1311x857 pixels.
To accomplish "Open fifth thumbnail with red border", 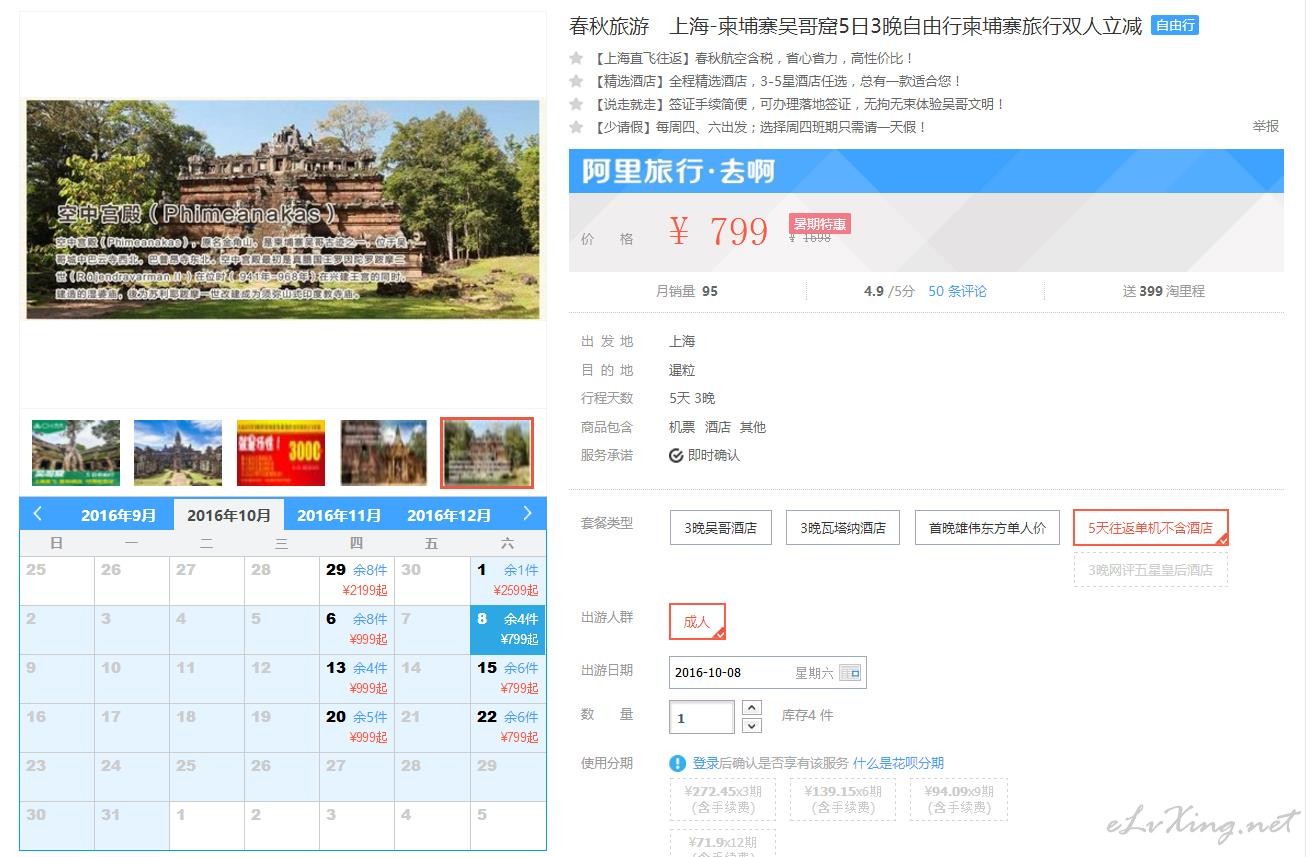I will pos(487,453).
